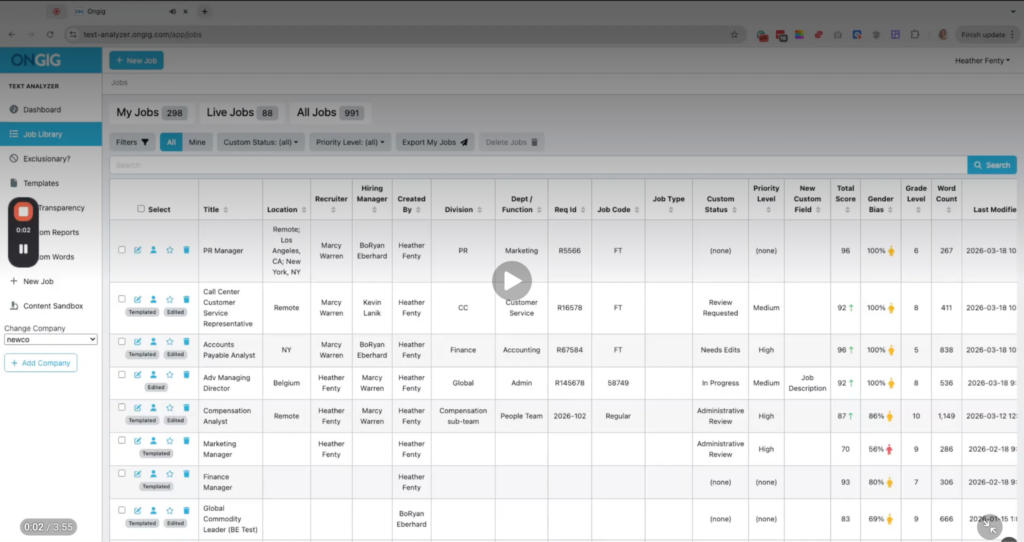This screenshot has height=542, width=1024.
Task: Open the Change Company newco selector
Action: [51, 340]
